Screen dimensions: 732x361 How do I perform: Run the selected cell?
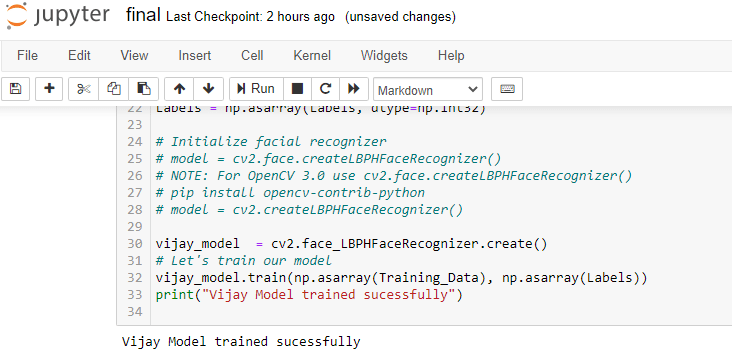click(256, 89)
